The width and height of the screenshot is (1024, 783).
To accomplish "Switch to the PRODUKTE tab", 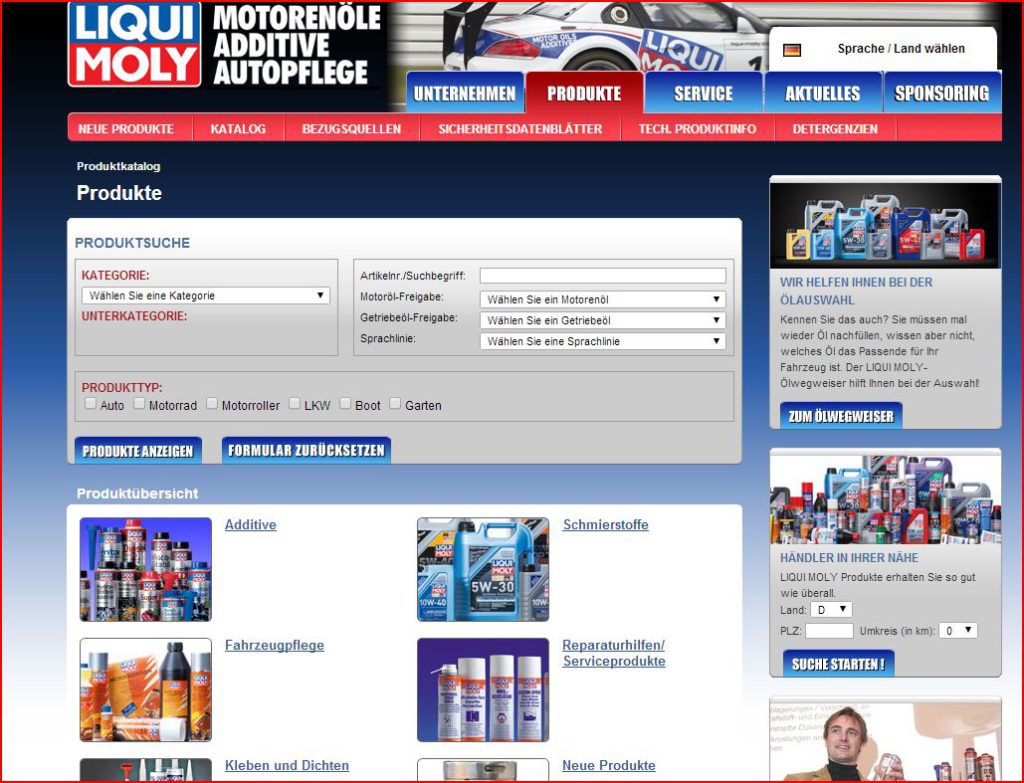I will pos(584,93).
